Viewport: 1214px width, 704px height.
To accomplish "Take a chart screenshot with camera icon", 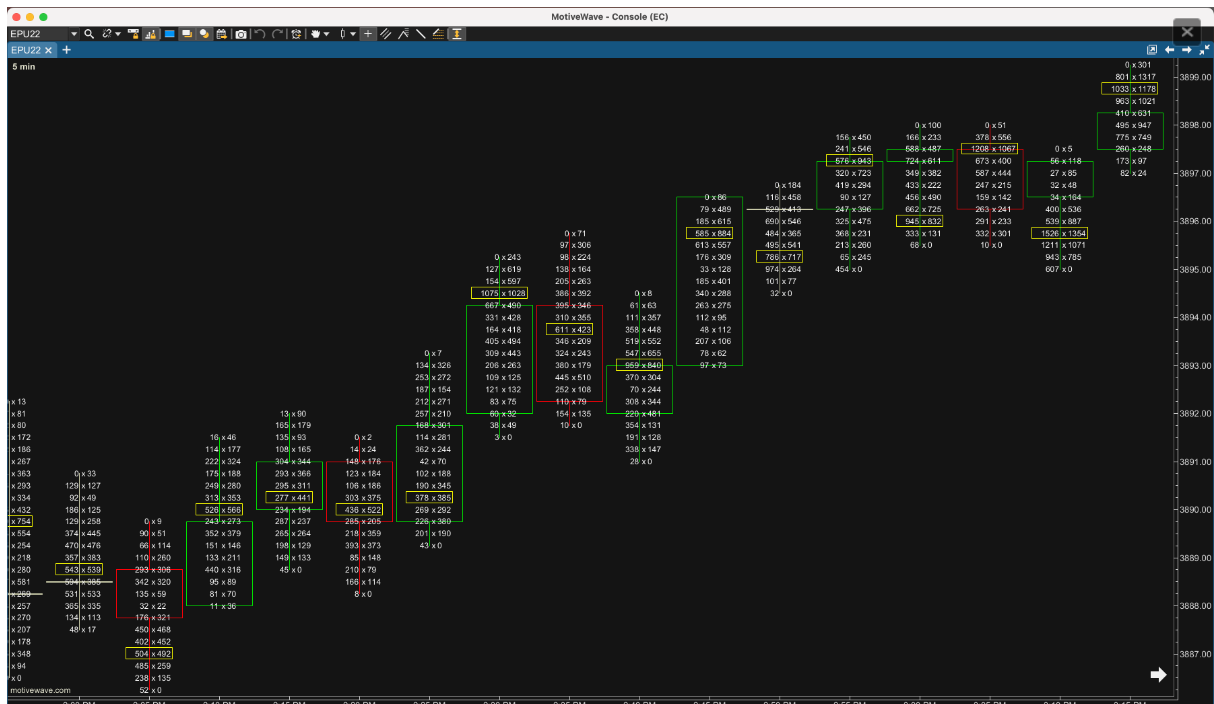I will pos(241,34).
